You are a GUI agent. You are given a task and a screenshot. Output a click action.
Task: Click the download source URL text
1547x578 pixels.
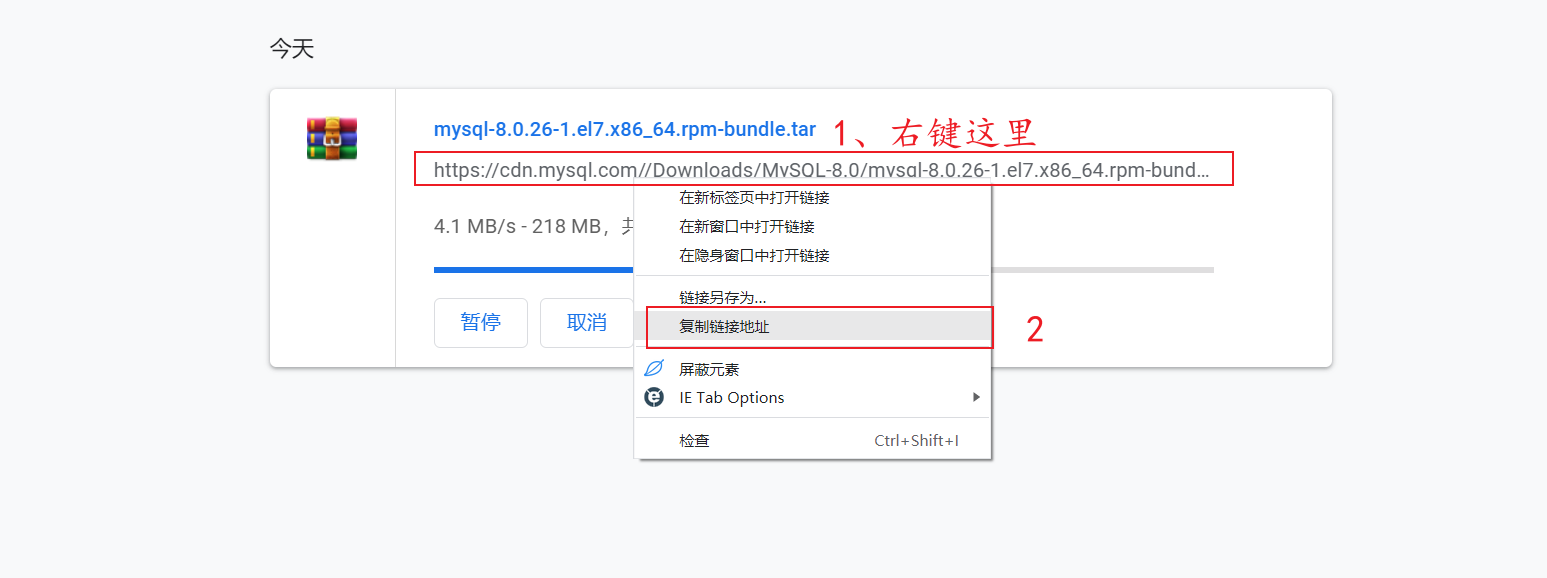(700, 168)
